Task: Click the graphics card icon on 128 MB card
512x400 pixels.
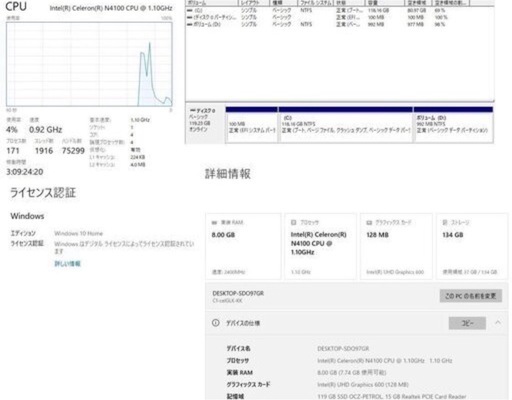Action: 369,222
